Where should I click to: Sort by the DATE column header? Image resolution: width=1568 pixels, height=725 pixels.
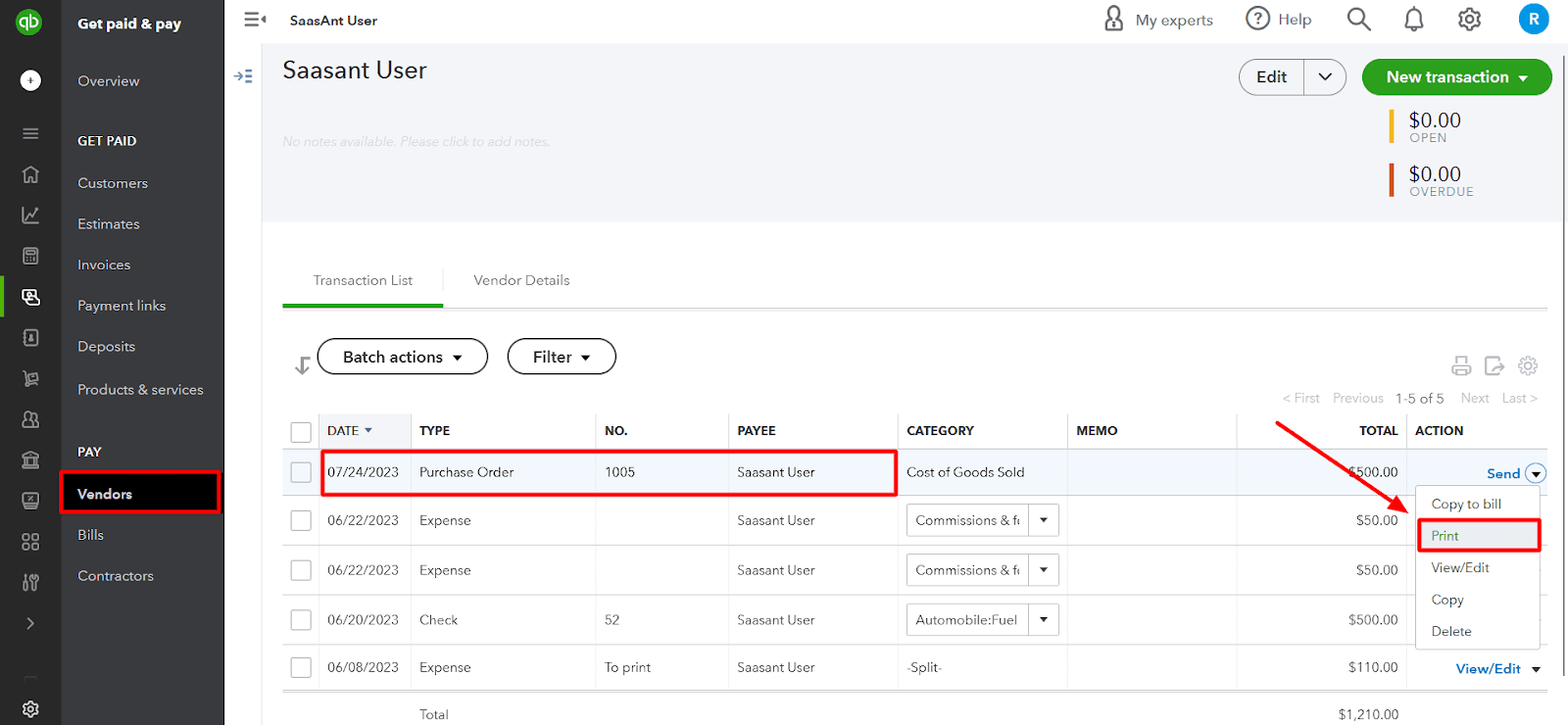tap(350, 430)
